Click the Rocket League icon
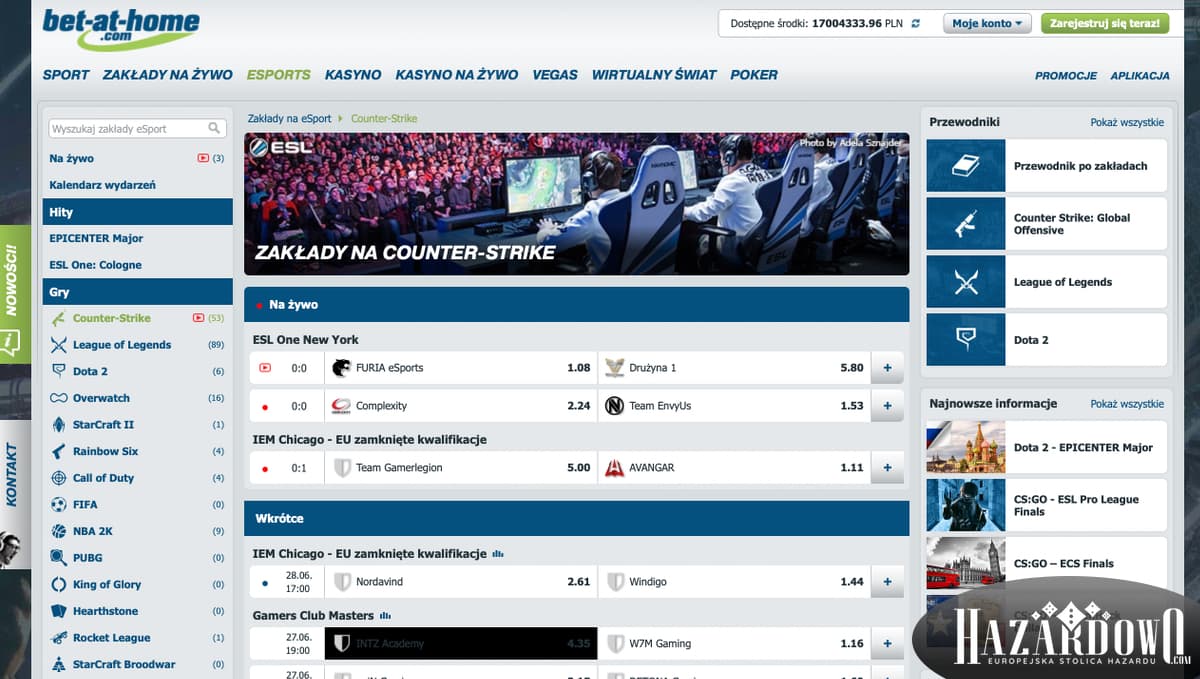 [58, 638]
